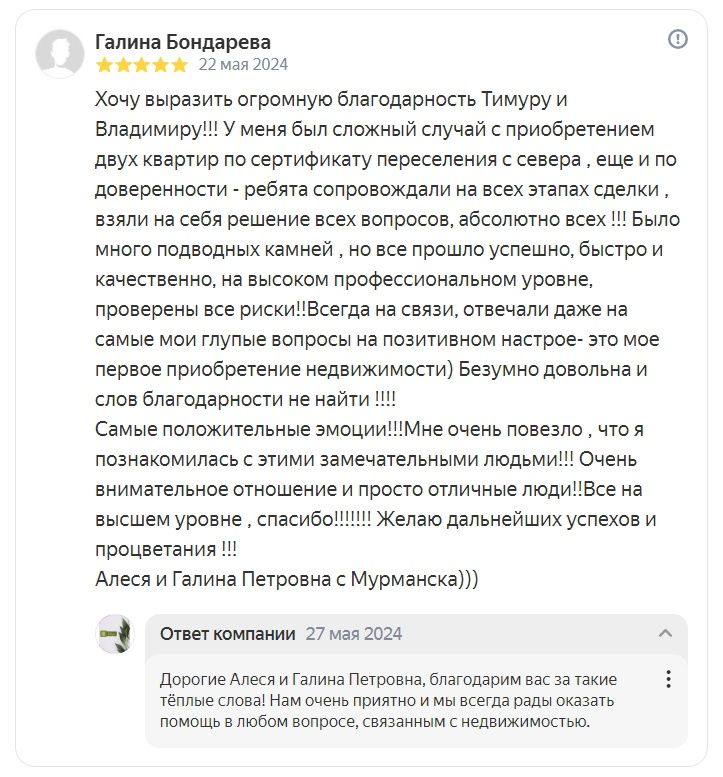Click the review date 22 мая 2024

click(x=243, y=65)
